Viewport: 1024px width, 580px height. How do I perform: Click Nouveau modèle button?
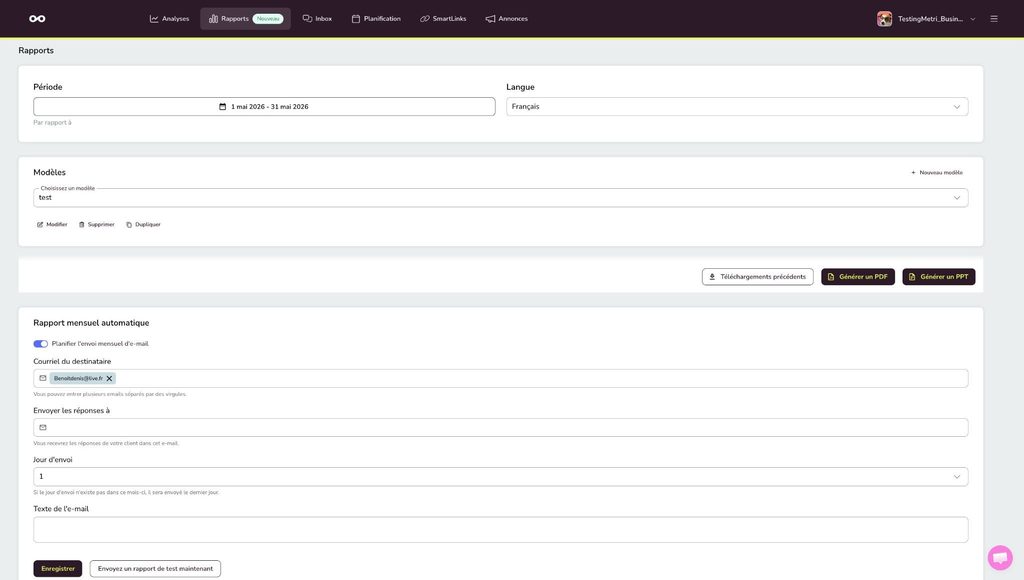tap(936, 172)
